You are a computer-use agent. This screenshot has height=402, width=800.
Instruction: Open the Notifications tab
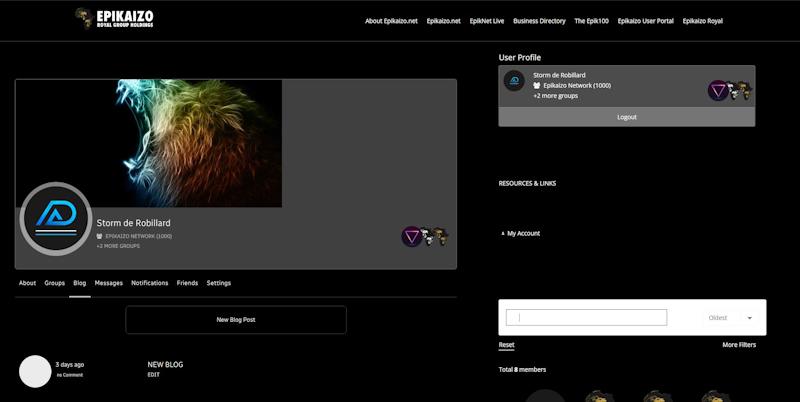pos(149,283)
